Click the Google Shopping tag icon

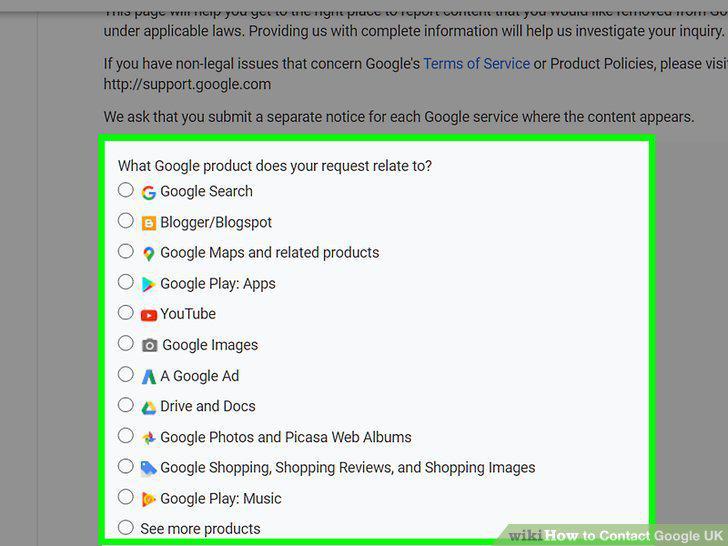(x=149, y=468)
